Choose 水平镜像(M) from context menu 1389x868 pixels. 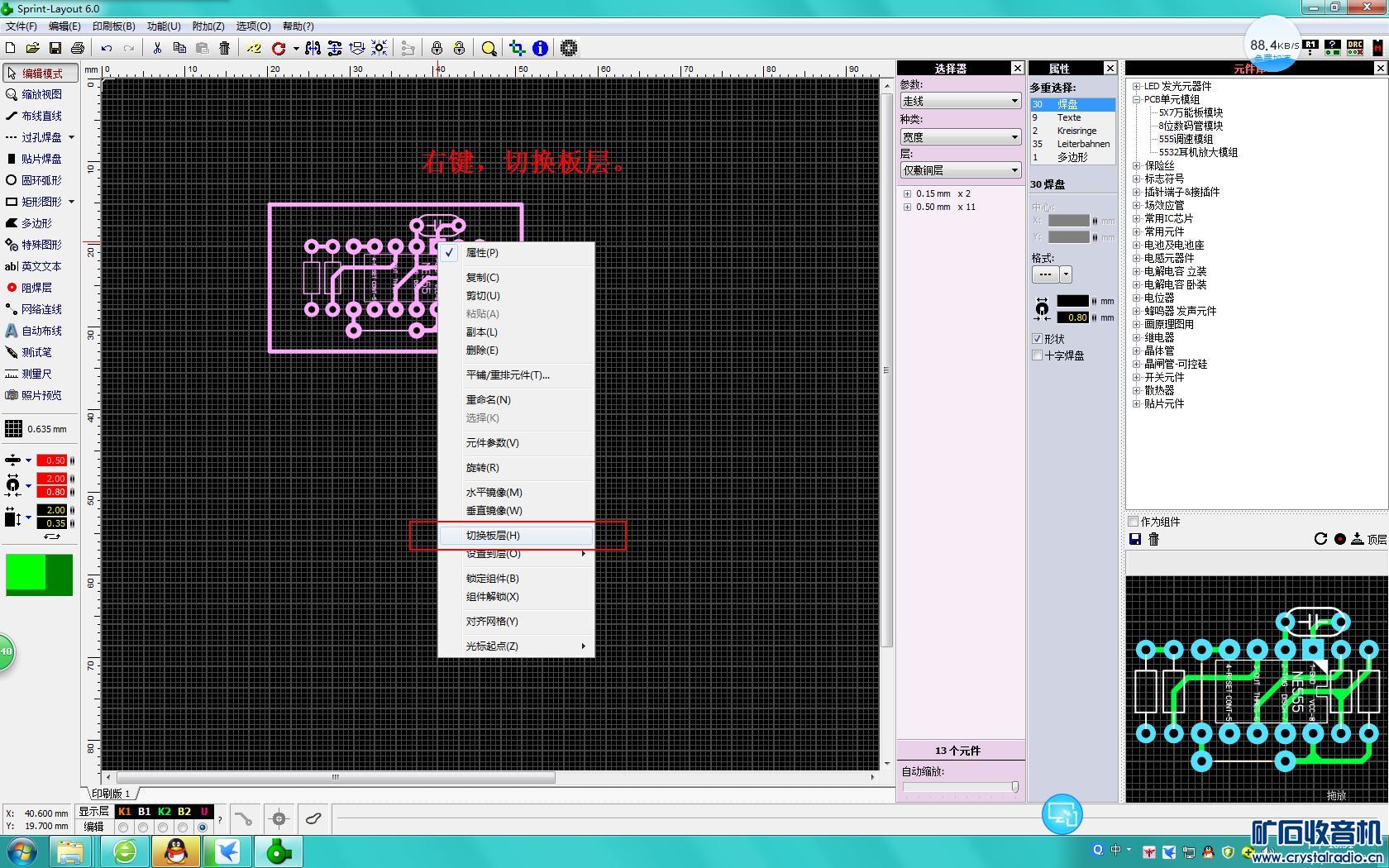click(x=516, y=493)
